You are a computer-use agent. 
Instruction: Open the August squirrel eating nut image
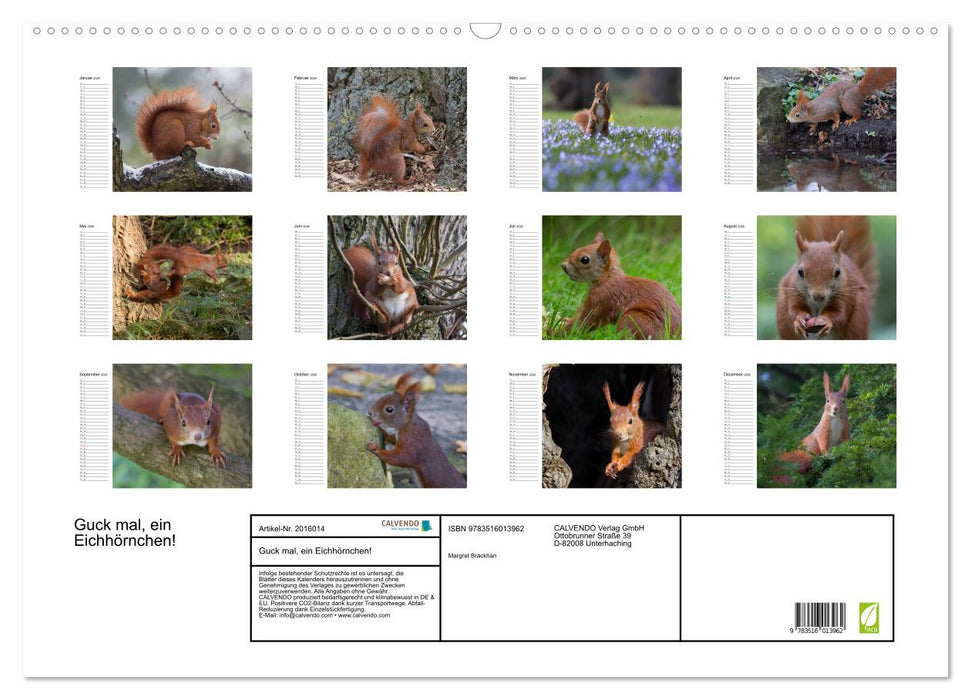tap(826, 278)
